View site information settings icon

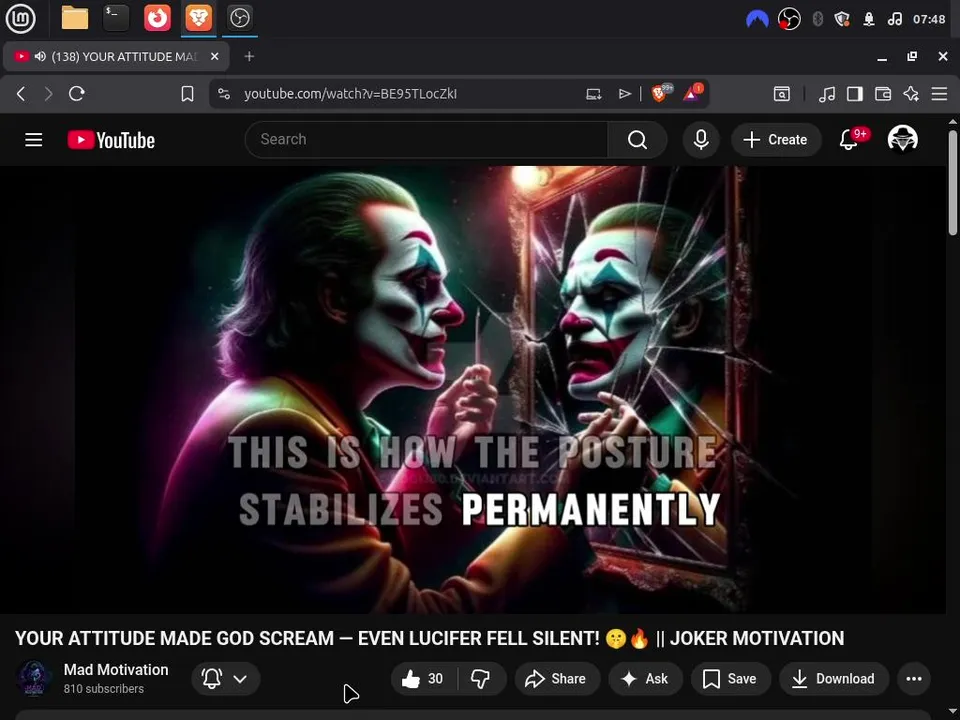point(224,94)
